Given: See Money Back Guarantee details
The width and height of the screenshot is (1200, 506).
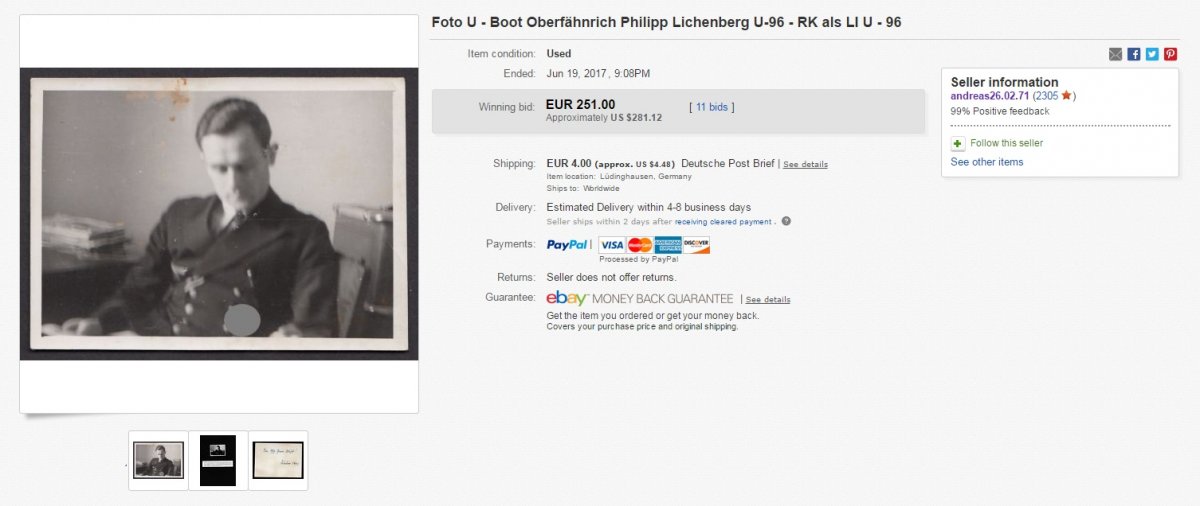Looking at the screenshot, I should coord(768,299).
